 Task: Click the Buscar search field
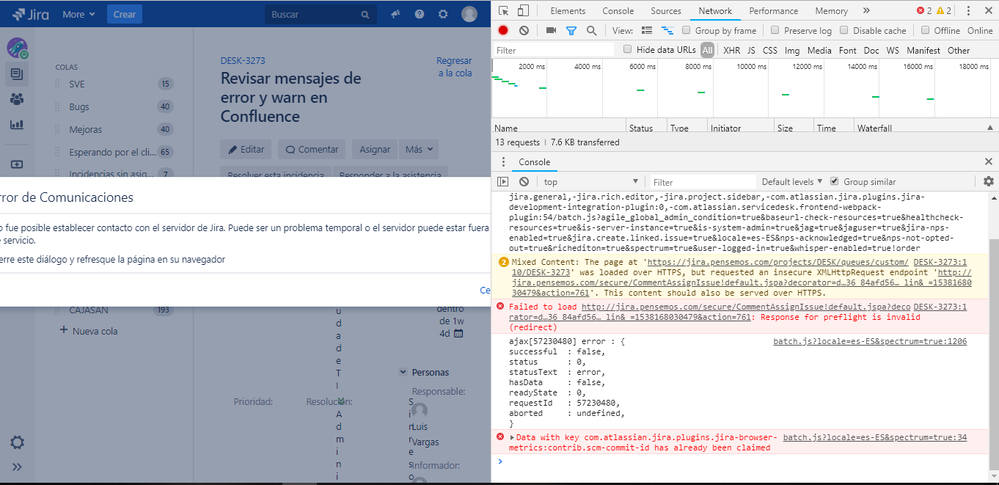[320, 15]
